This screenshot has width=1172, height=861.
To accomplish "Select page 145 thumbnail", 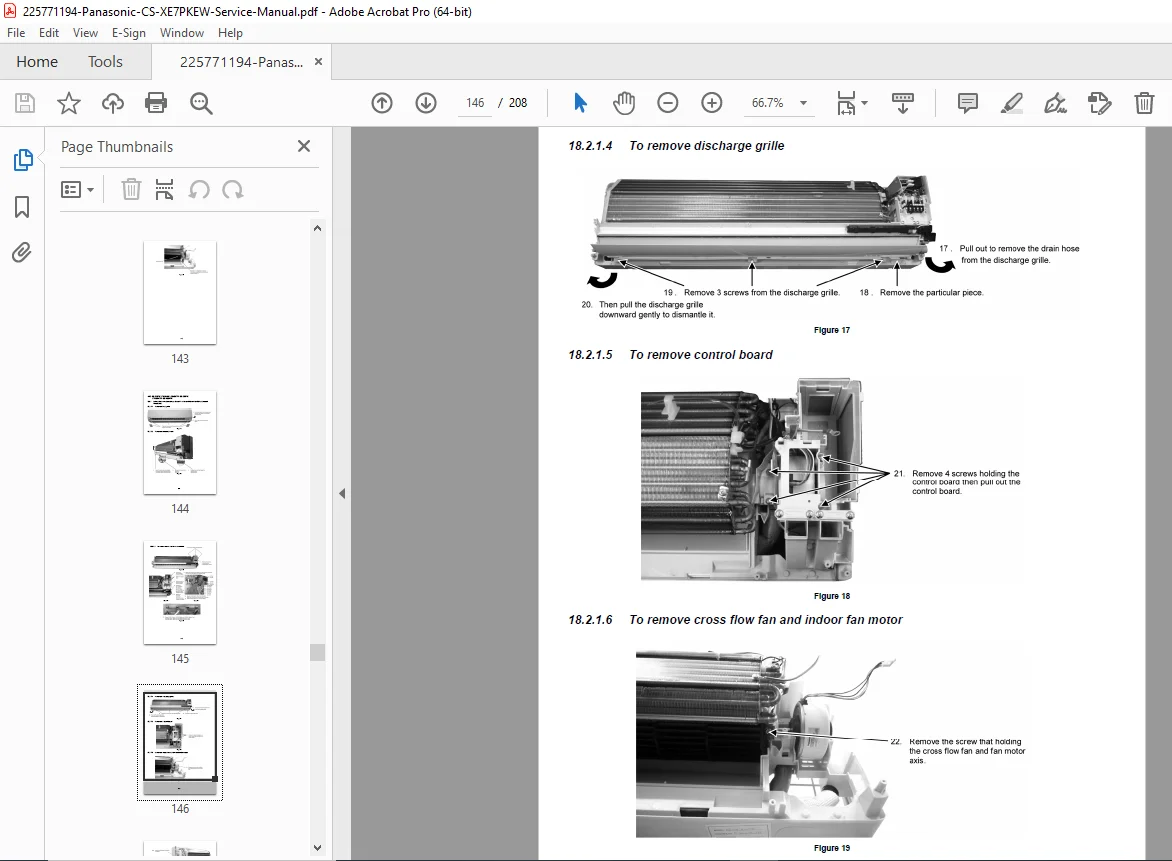I will 180,593.
